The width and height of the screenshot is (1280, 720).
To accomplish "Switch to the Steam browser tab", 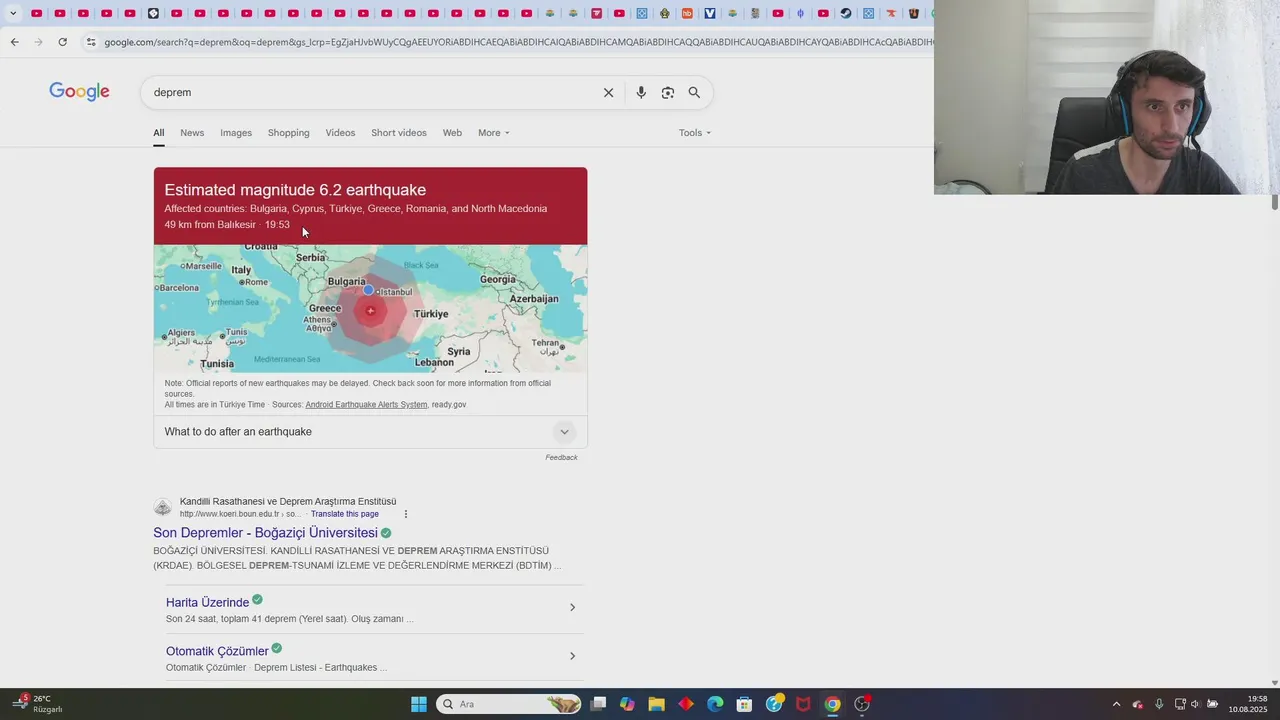I will [846, 13].
